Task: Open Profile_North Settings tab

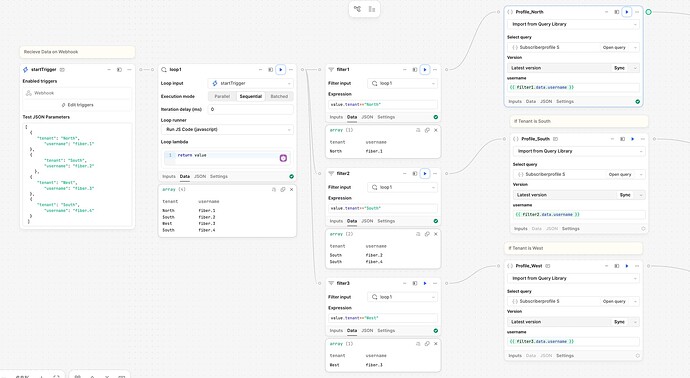Action: tap(565, 102)
